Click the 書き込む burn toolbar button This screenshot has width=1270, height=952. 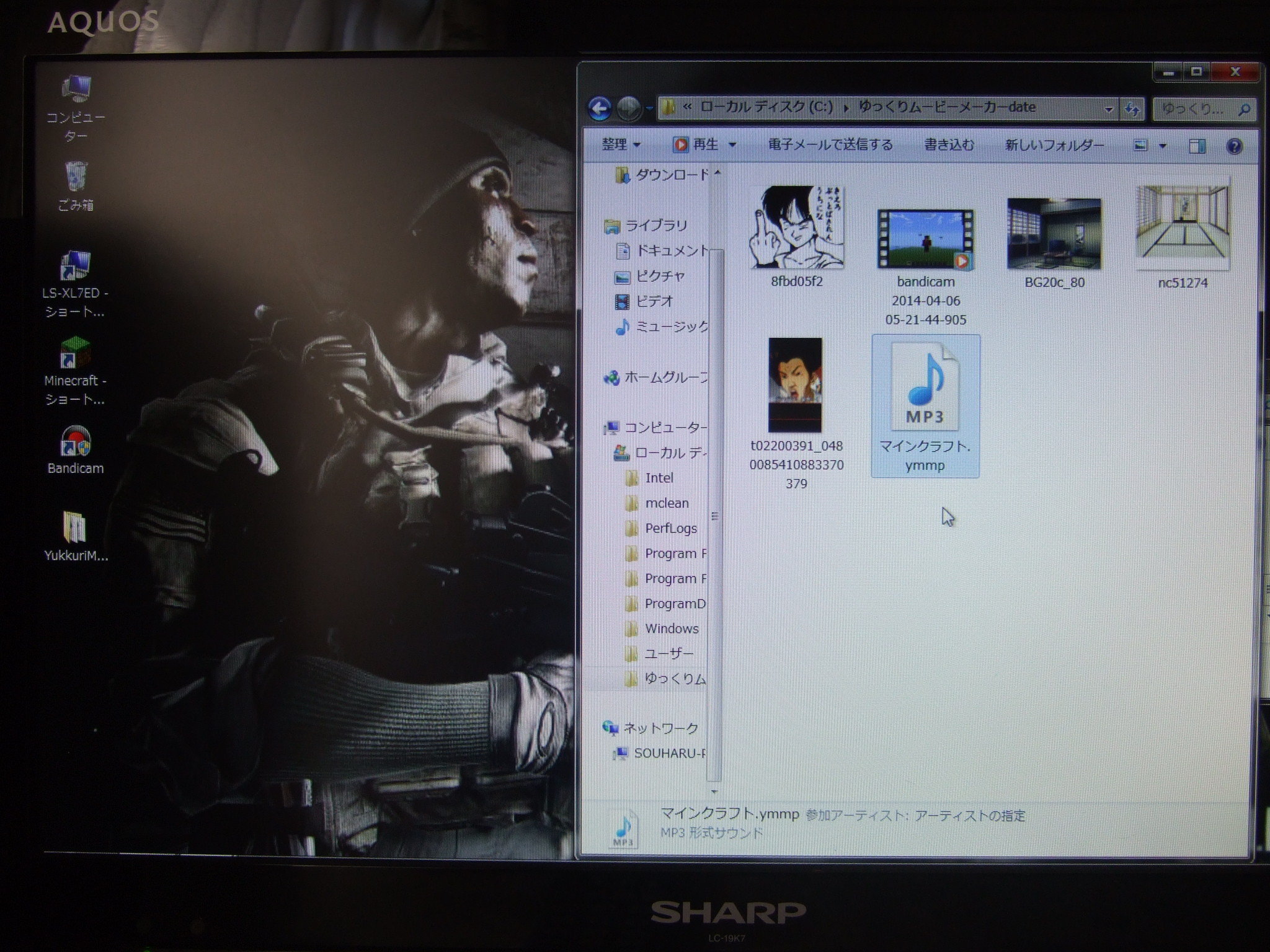point(949,145)
